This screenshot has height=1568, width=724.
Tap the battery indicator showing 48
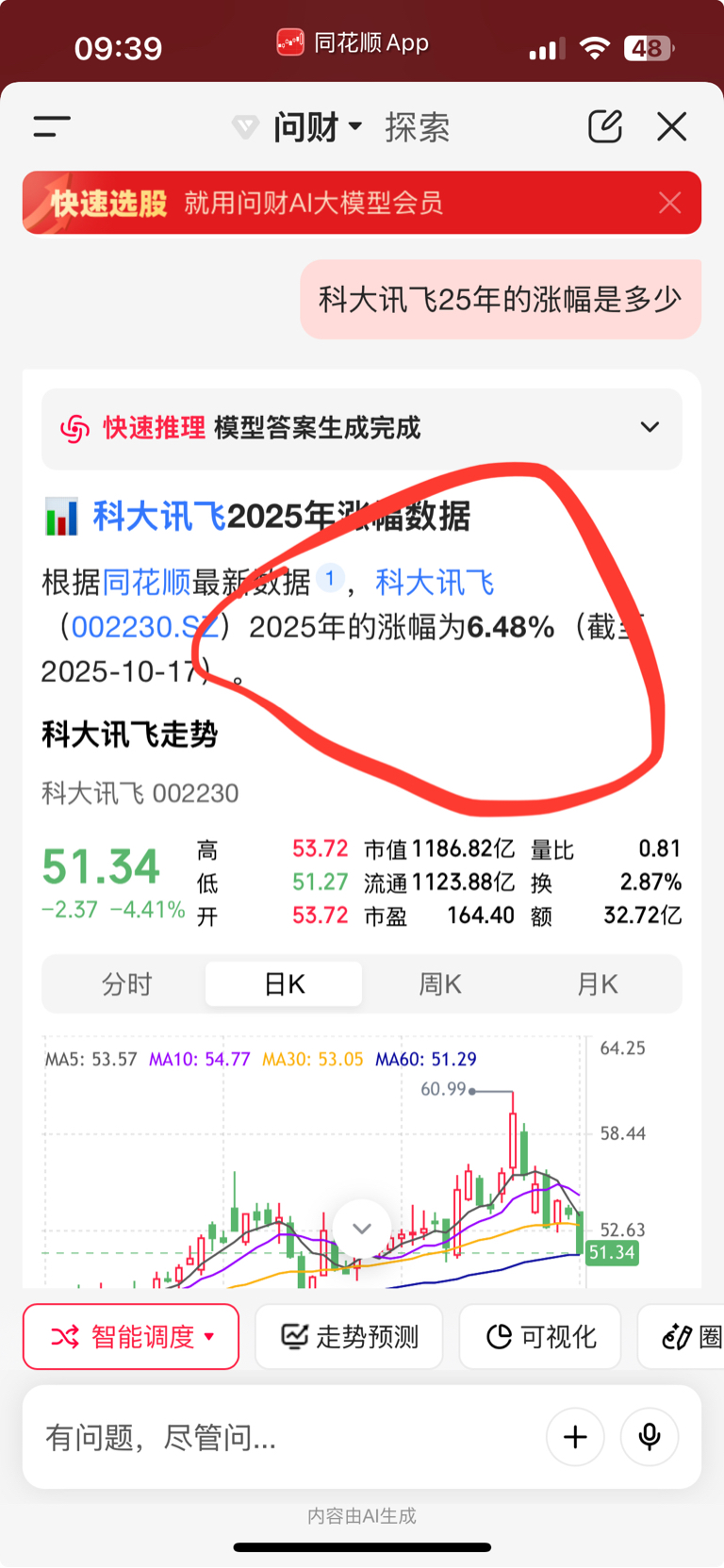pyautogui.click(x=649, y=48)
